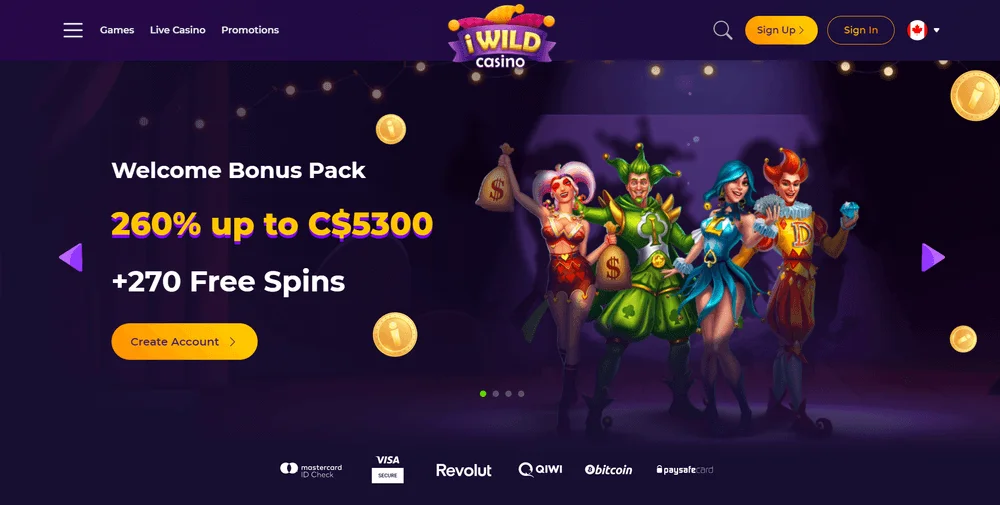Click the Mastercard ID Check logo
This screenshot has height=505, width=1000.
pos(311,470)
